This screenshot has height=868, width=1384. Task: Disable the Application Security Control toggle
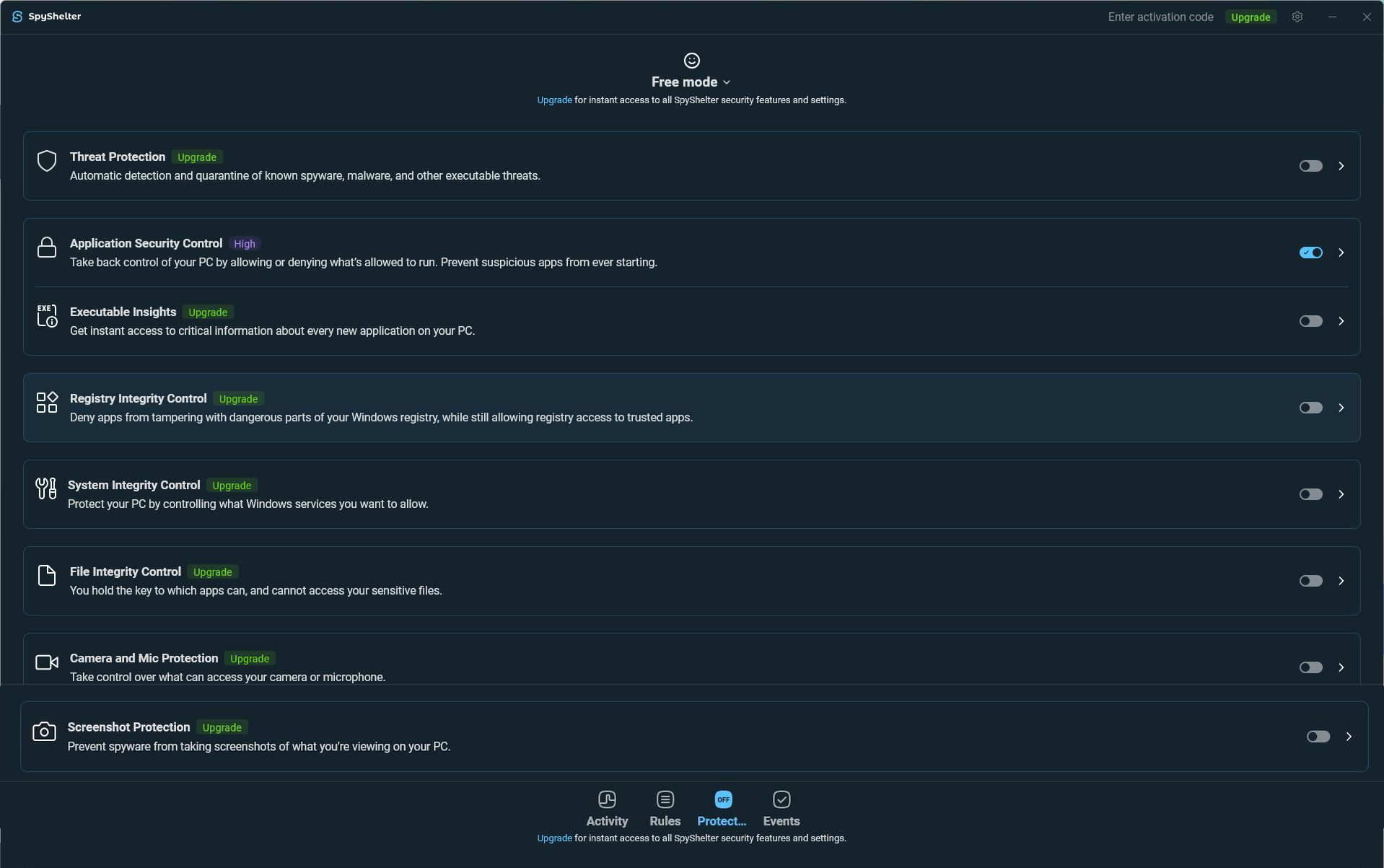(1311, 253)
